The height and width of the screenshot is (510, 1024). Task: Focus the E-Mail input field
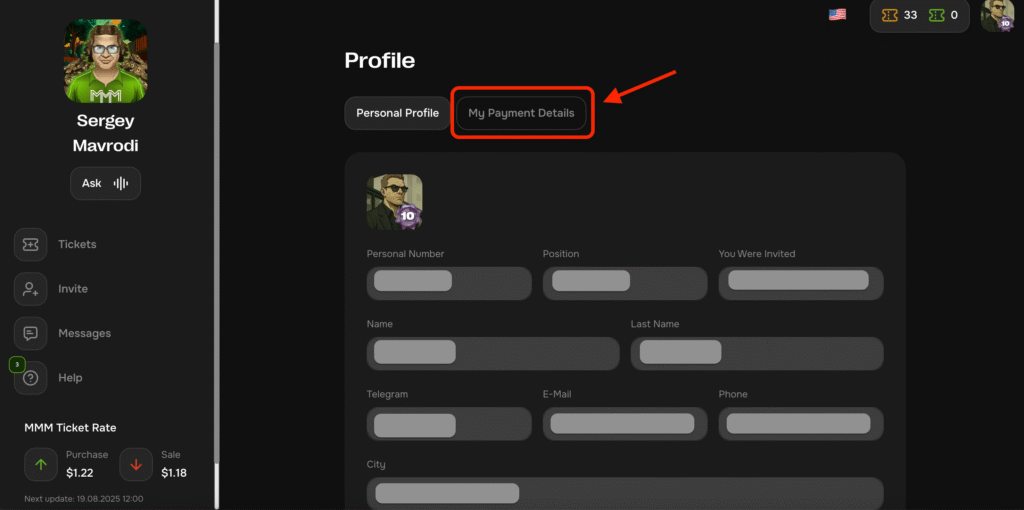pos(625,424)
